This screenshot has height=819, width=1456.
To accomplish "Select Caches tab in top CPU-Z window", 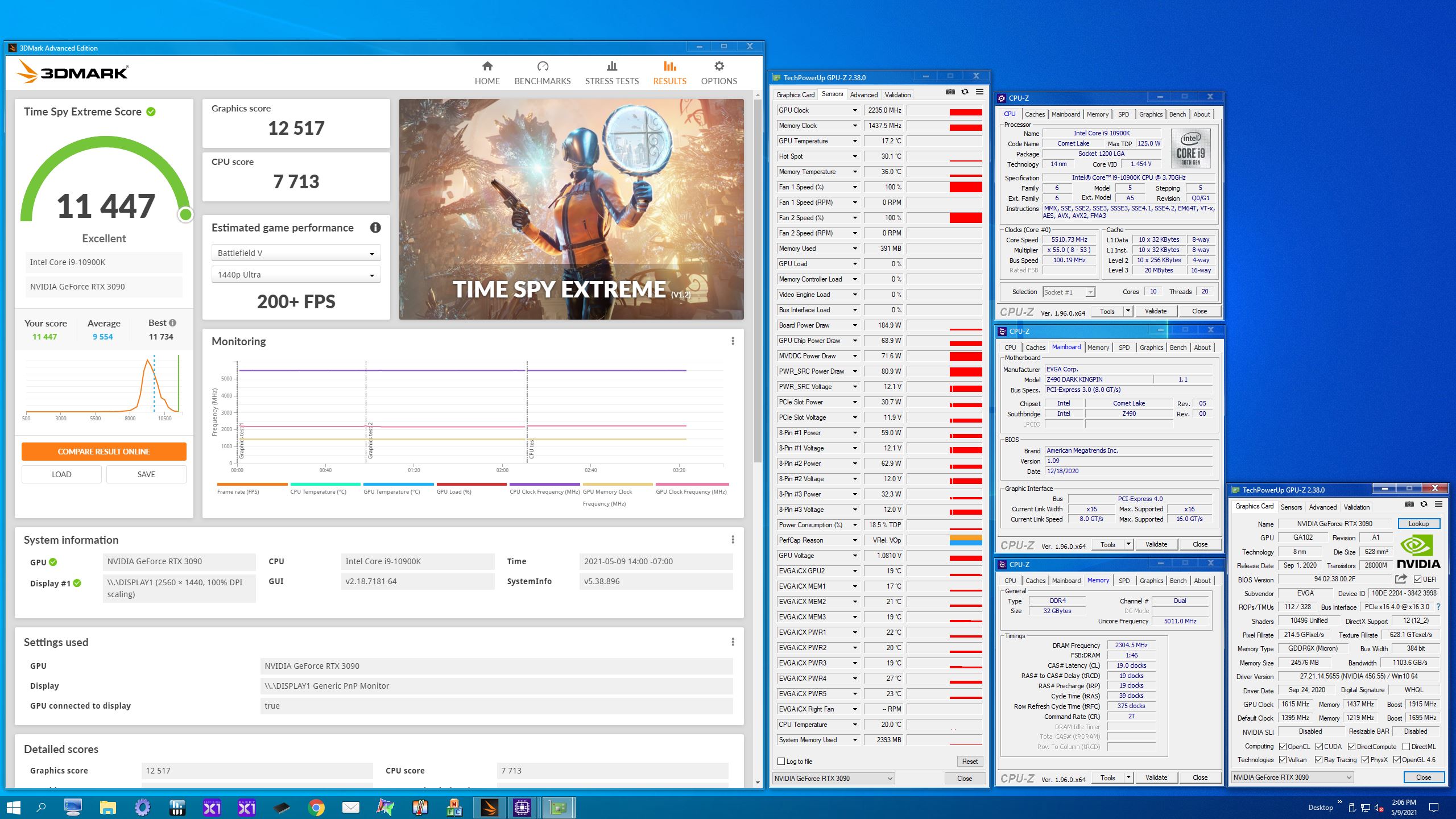I will tap(1035, 114).
